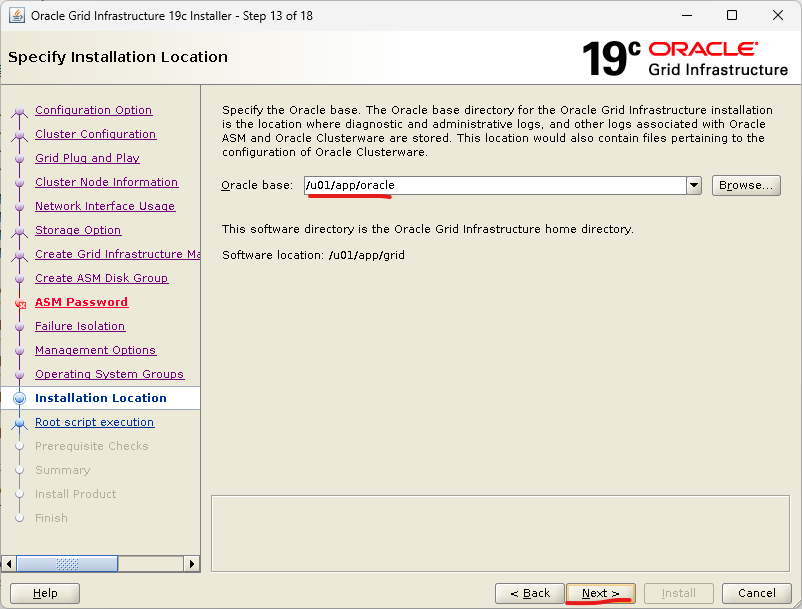Viewport: 802px width, 609px height.
Task: Click the Configuration Option step bullet icon
Action: pyautogui.click(x=19, y=111)
